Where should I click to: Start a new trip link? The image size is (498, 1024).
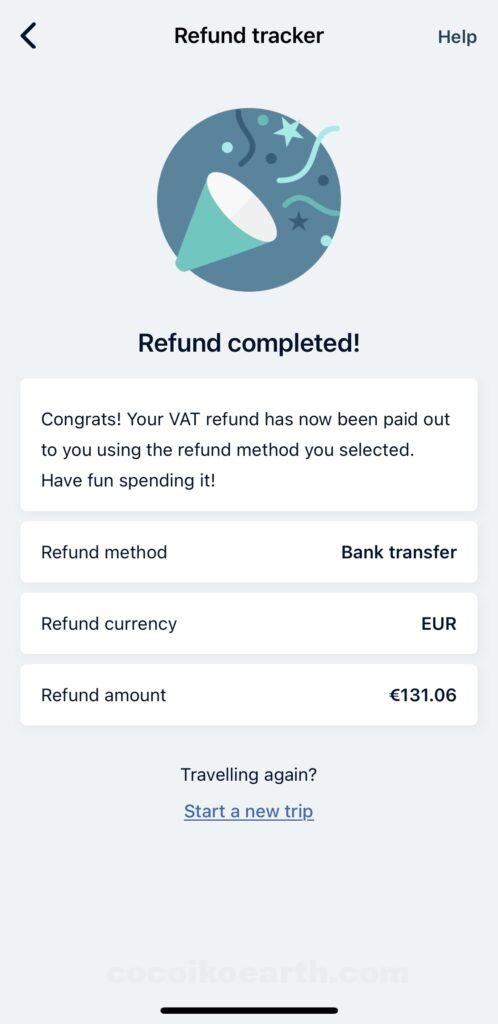pyautogui.click(x=249, y=811)
